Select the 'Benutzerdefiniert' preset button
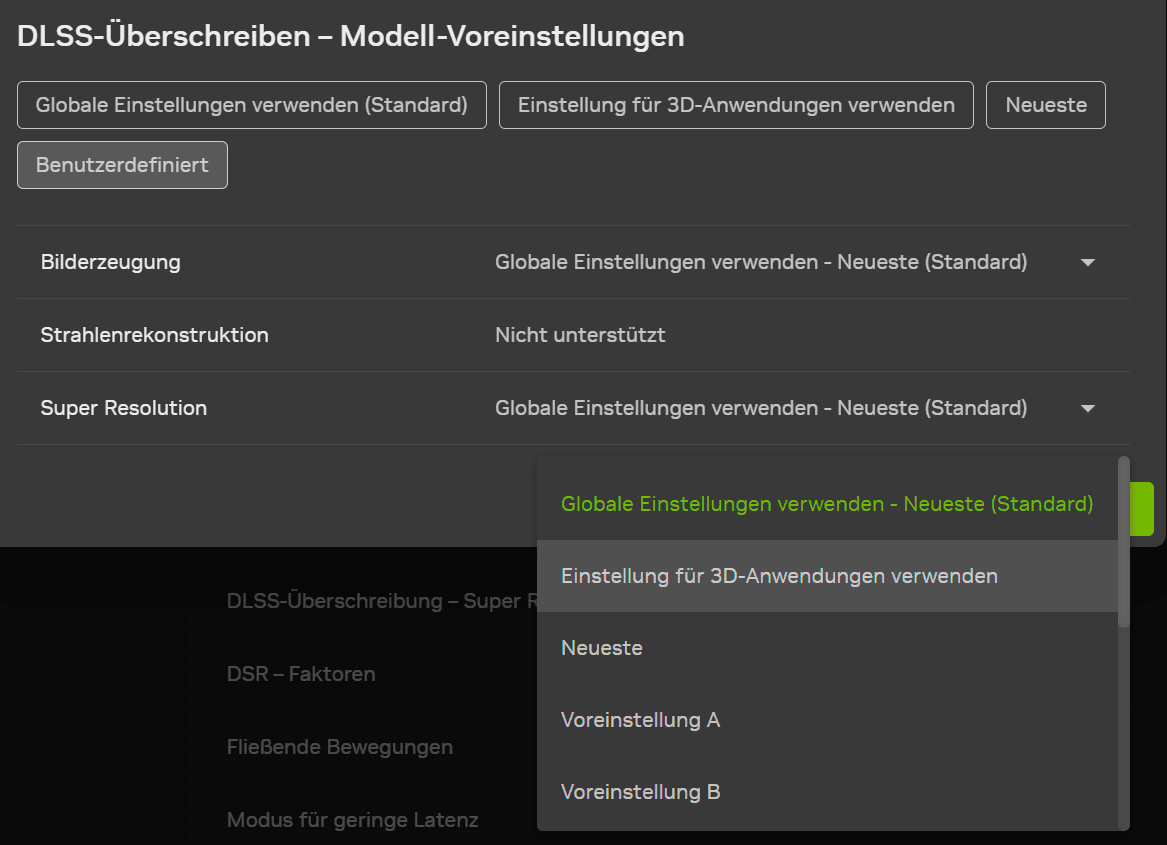Screen dimensions: 1167x845 pos(122,165)
